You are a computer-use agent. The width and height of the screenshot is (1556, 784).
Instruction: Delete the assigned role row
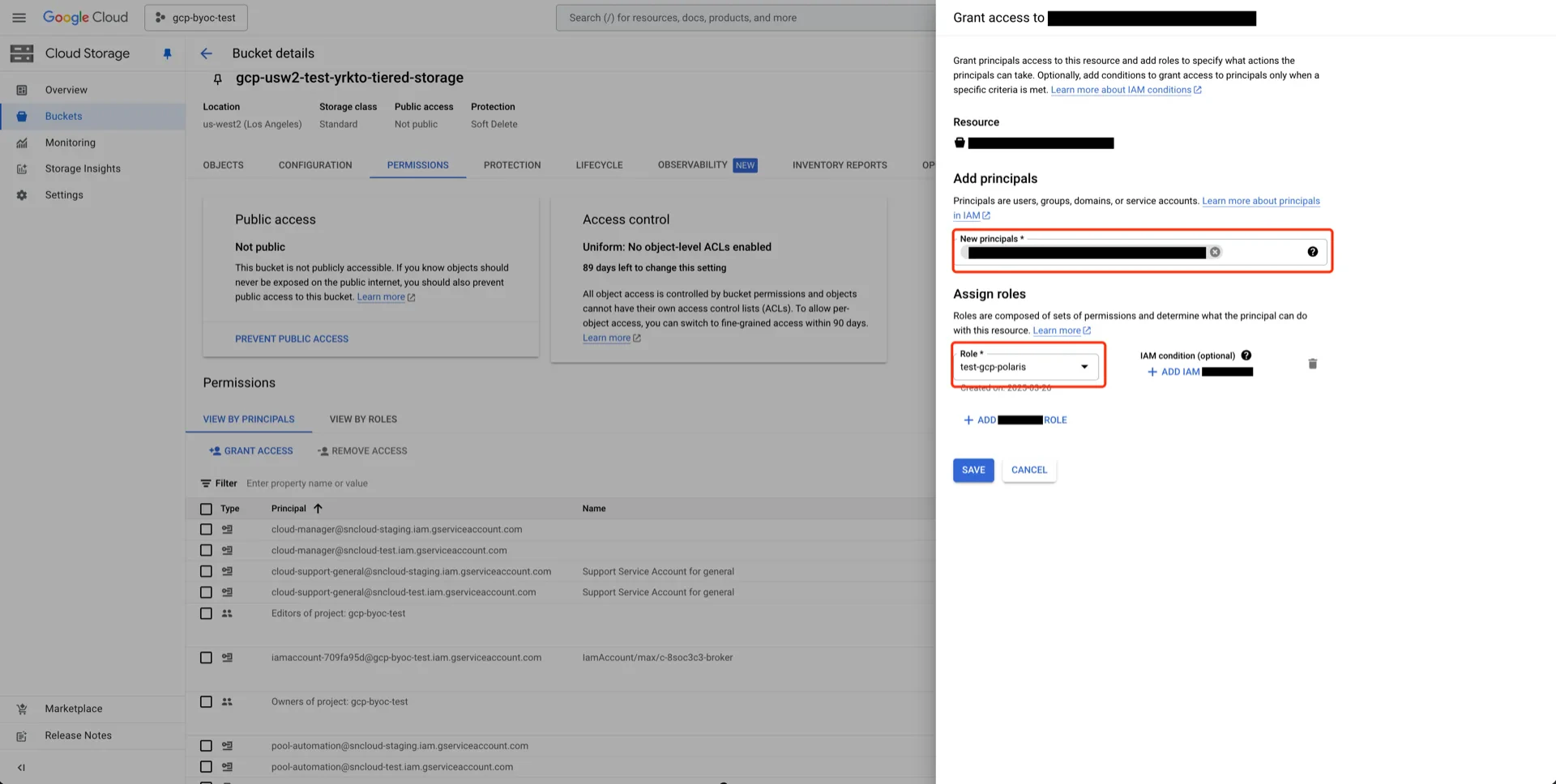(1312, 364)
